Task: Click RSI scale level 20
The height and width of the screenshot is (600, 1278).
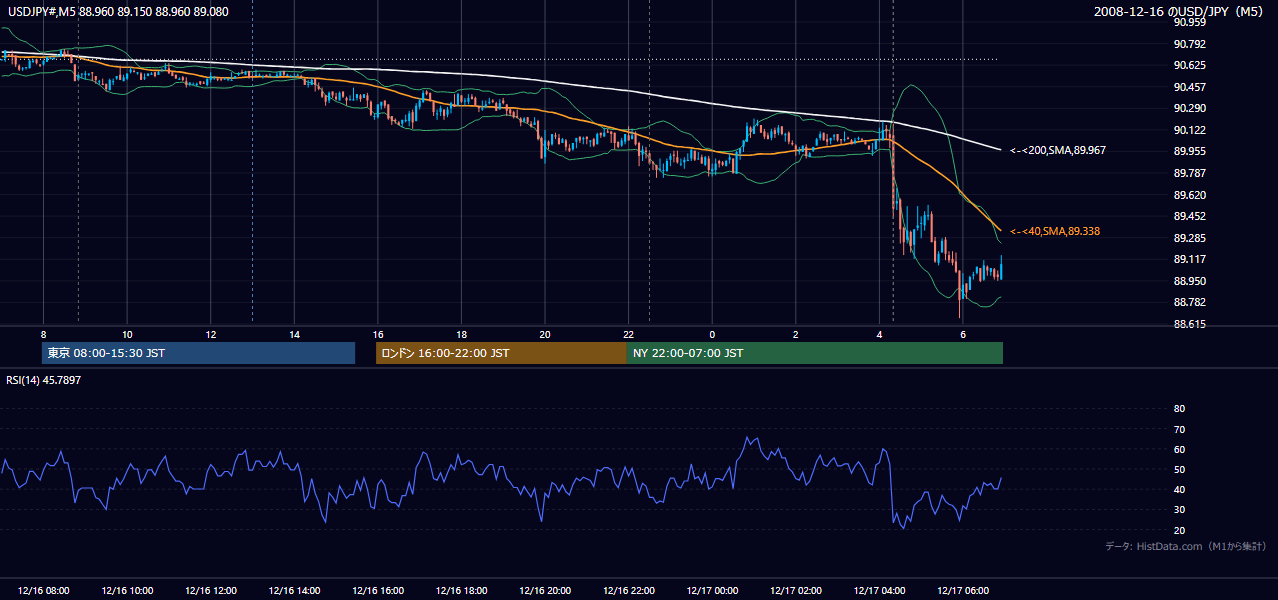Action: point(1179,530)
